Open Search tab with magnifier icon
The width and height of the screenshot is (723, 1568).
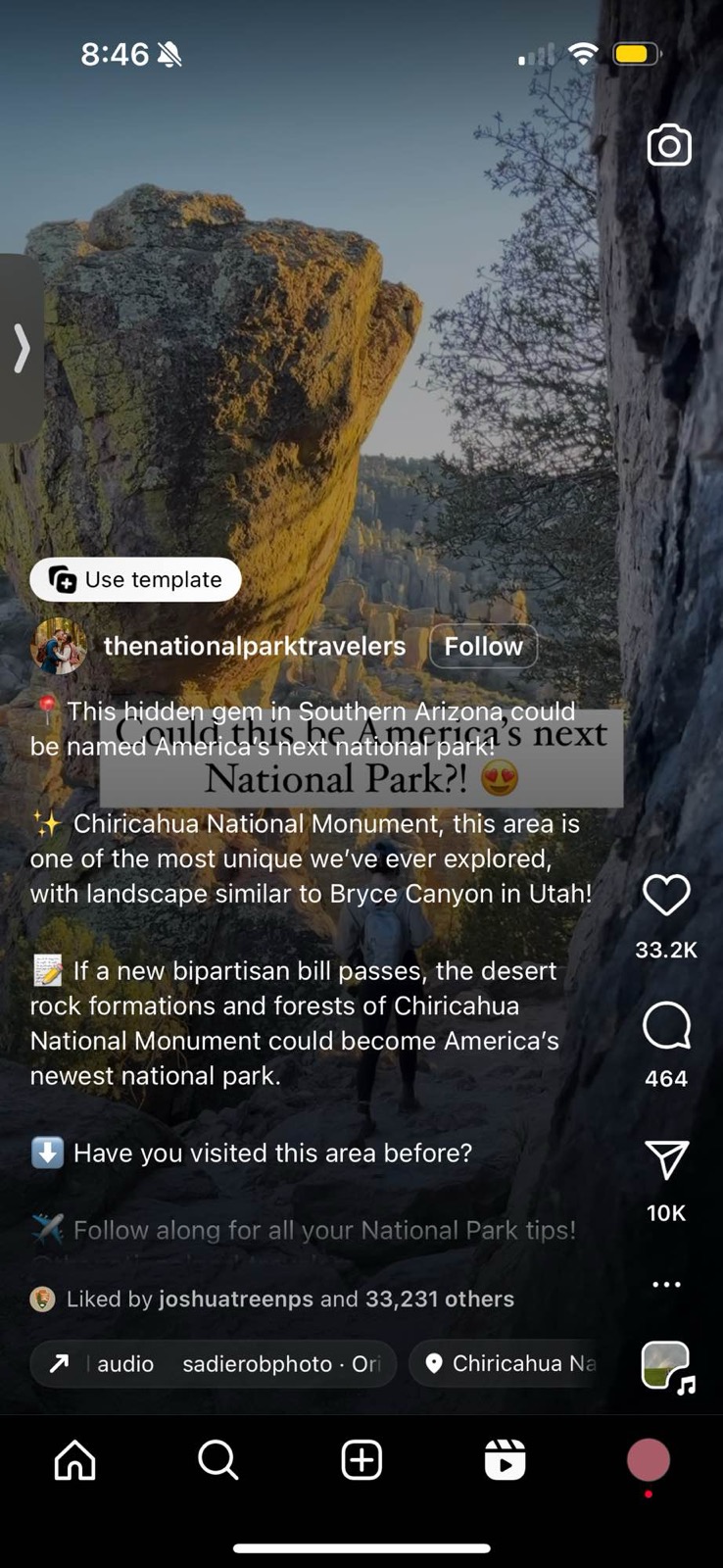click(218, 1460)
